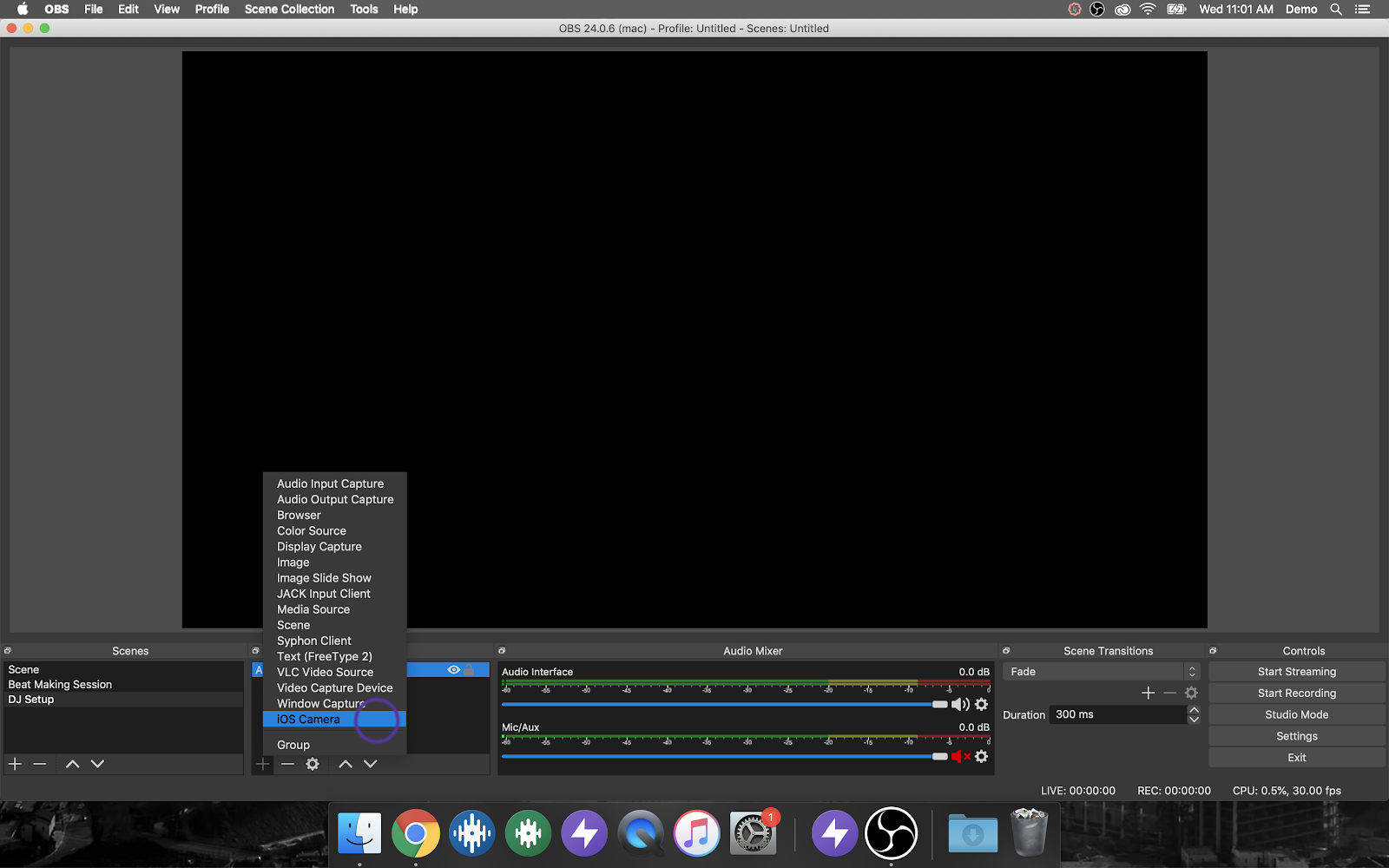
Task: Open the Help menu
Action: 405,9
